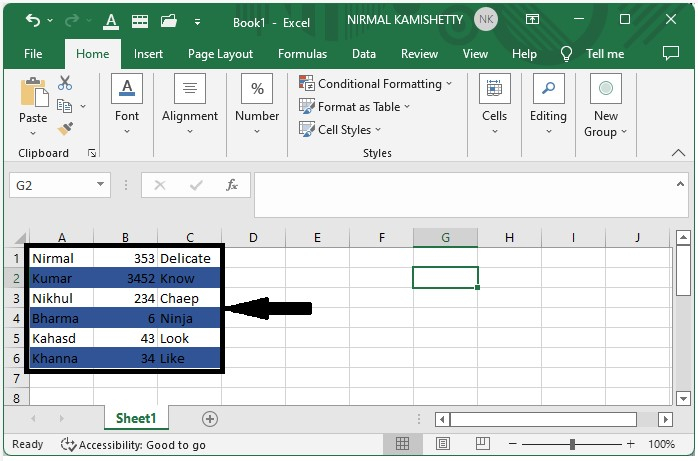This screenshot has height=461, width=698.
Task: Click the Insert Function fx icon
Action: tap(232, 185)
